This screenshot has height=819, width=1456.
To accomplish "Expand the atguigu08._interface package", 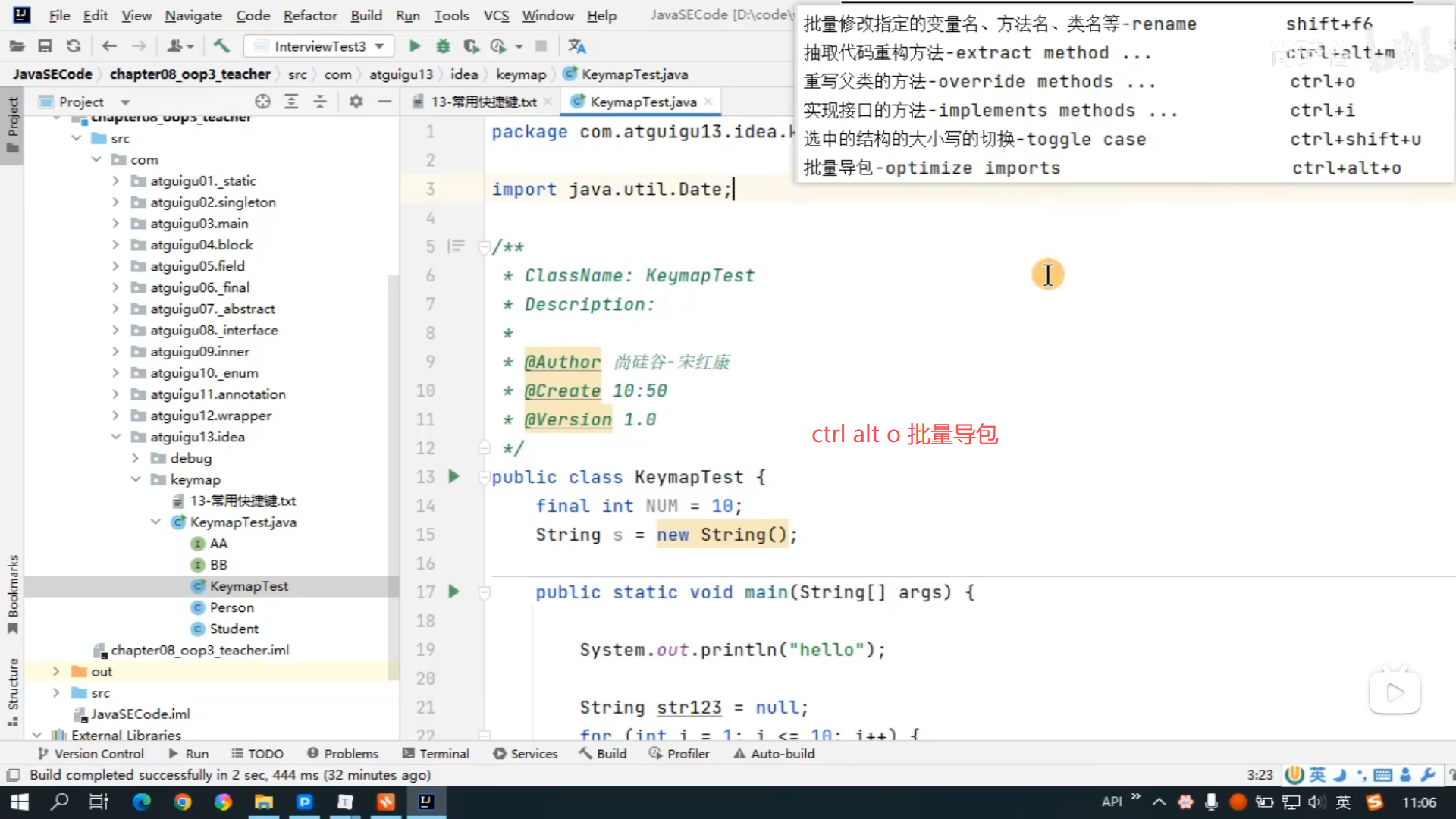I will click(x=115, y=330).
